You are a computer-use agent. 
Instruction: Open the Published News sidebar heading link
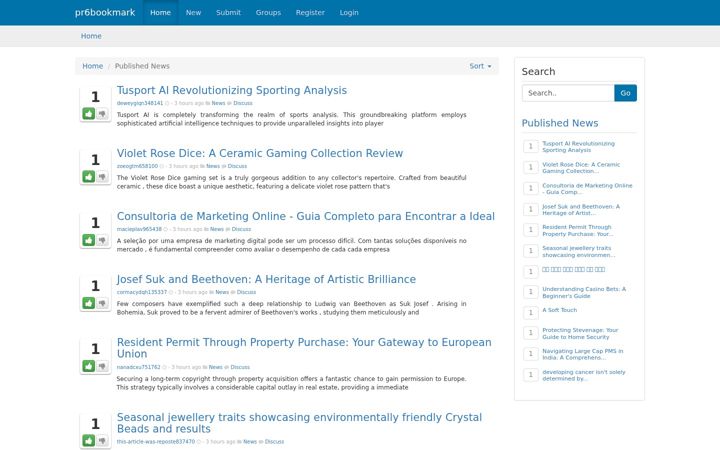[x=560, y=123]
